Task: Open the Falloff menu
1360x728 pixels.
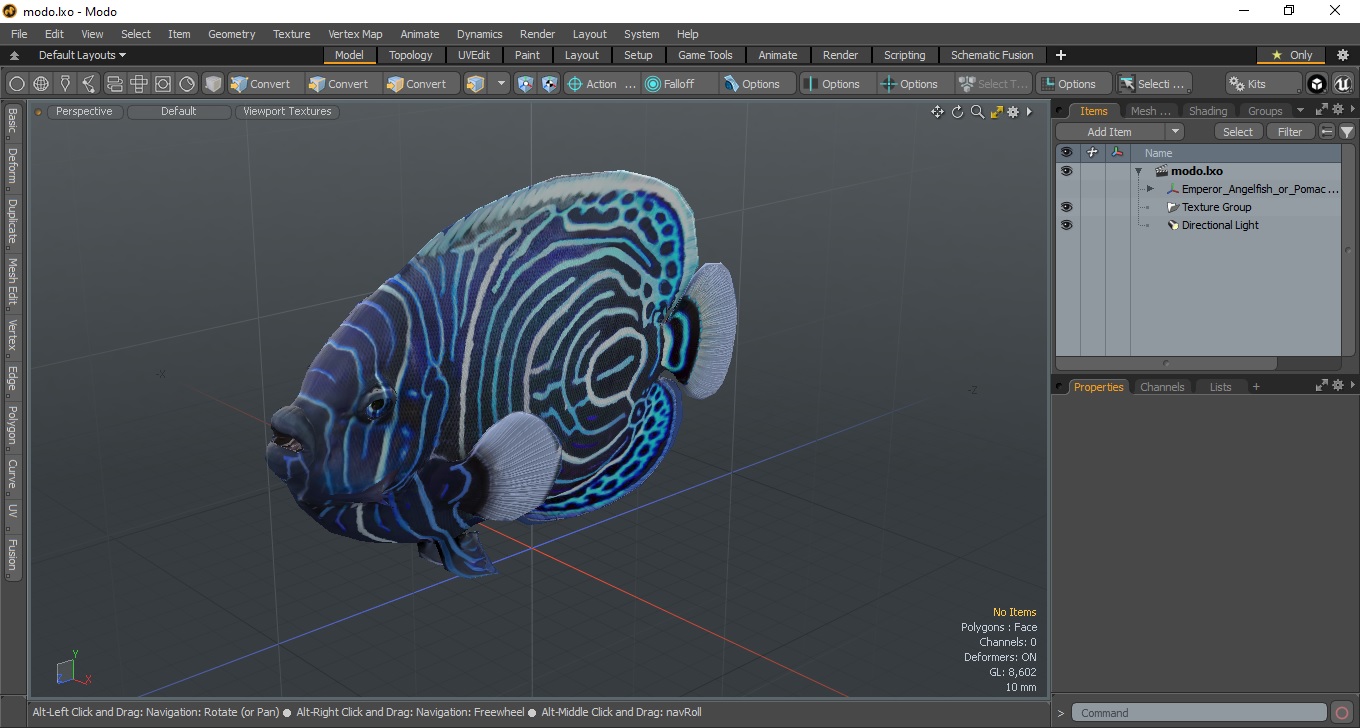Action: tap(680, 84)
